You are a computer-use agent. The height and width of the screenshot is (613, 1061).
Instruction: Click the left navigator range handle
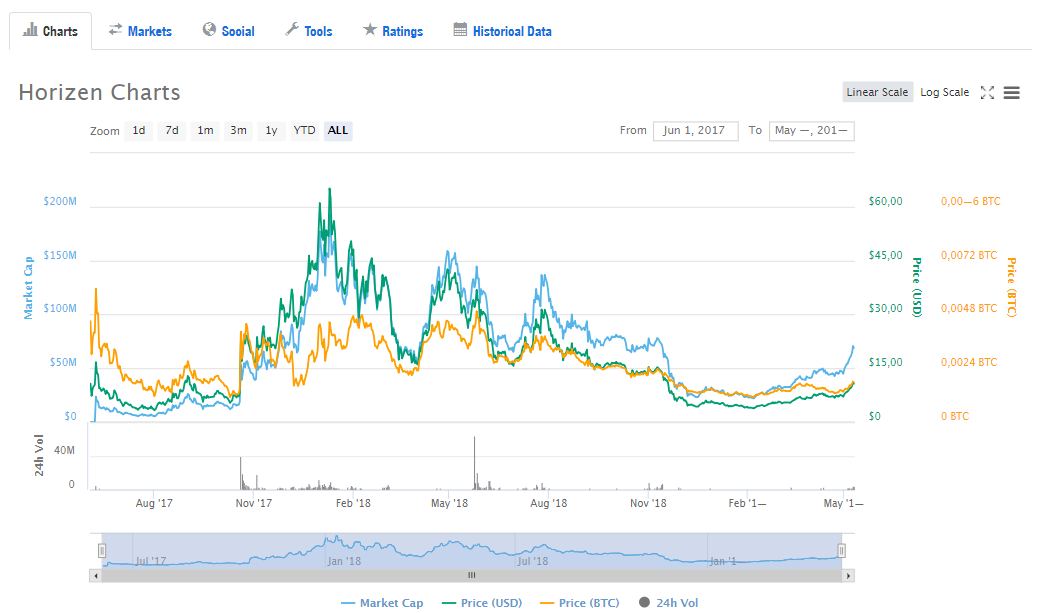(102, 550)
